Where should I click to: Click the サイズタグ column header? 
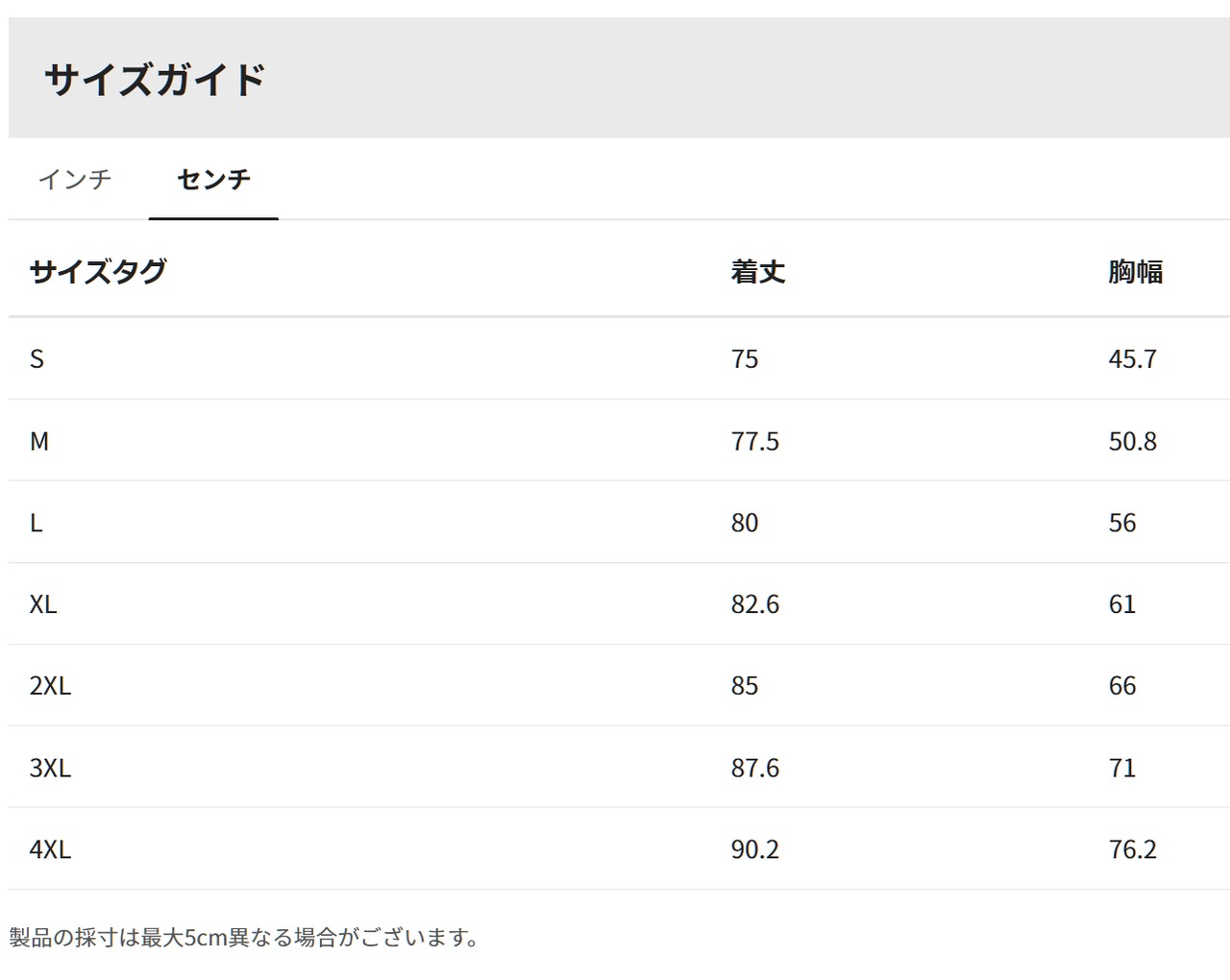point(98,272)
